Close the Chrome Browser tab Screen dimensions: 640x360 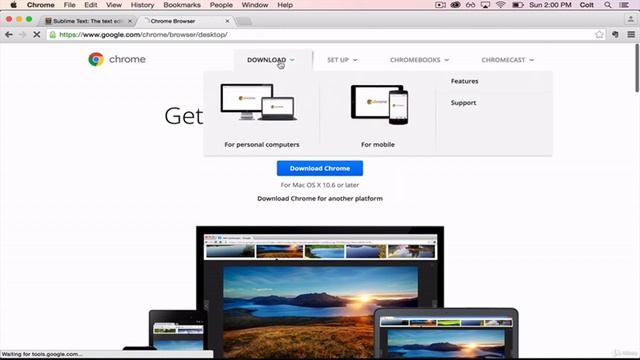227,21
